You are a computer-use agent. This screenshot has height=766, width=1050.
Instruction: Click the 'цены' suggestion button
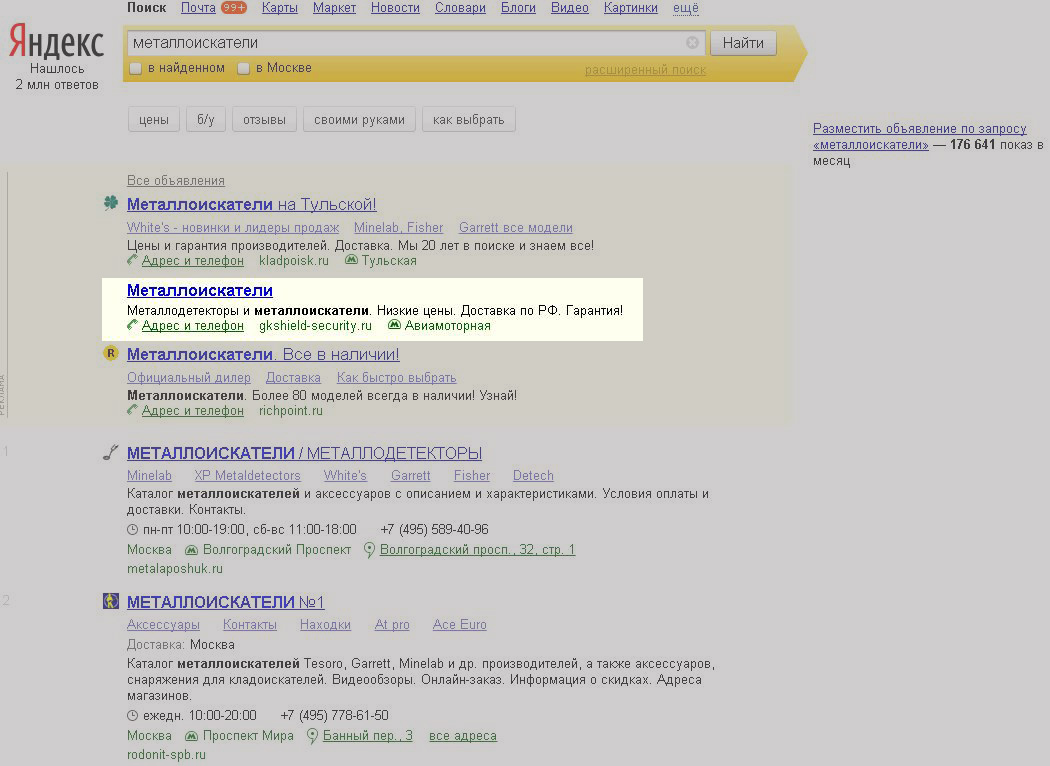pos(154,120)
